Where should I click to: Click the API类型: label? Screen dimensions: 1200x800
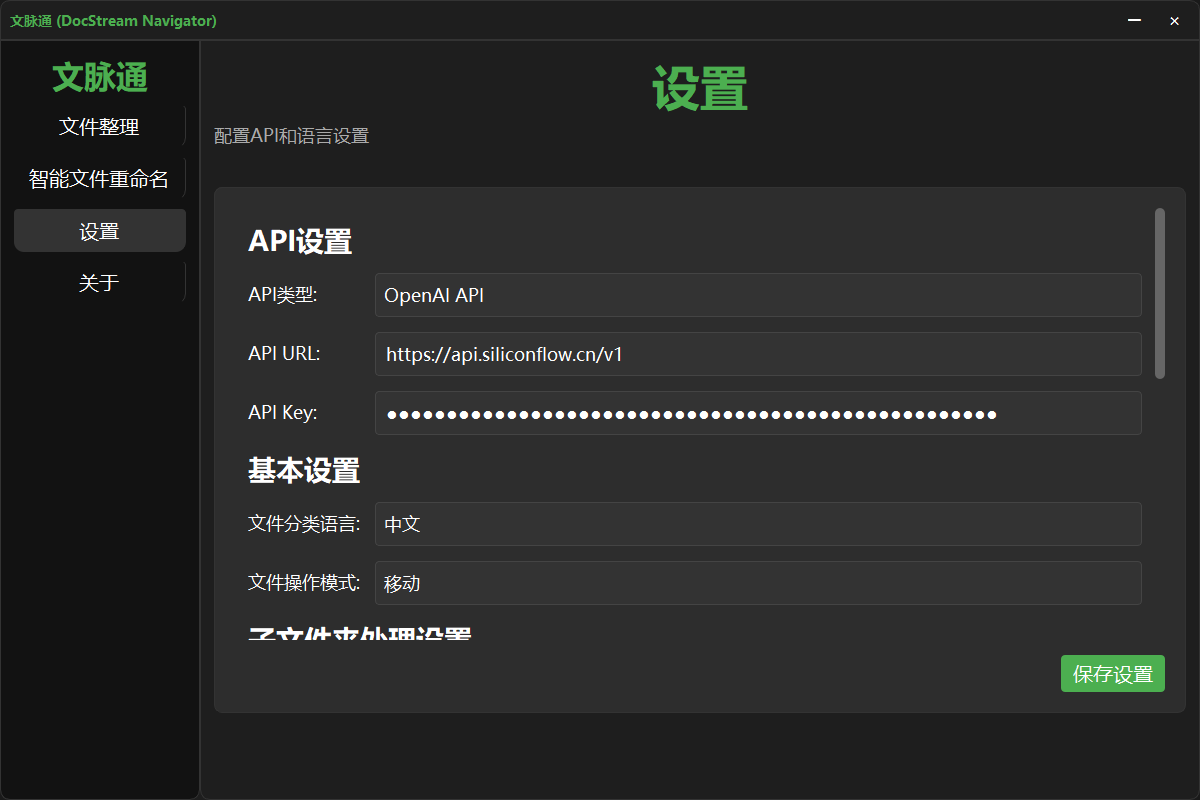pyautogui.click(x=283, y=295)
